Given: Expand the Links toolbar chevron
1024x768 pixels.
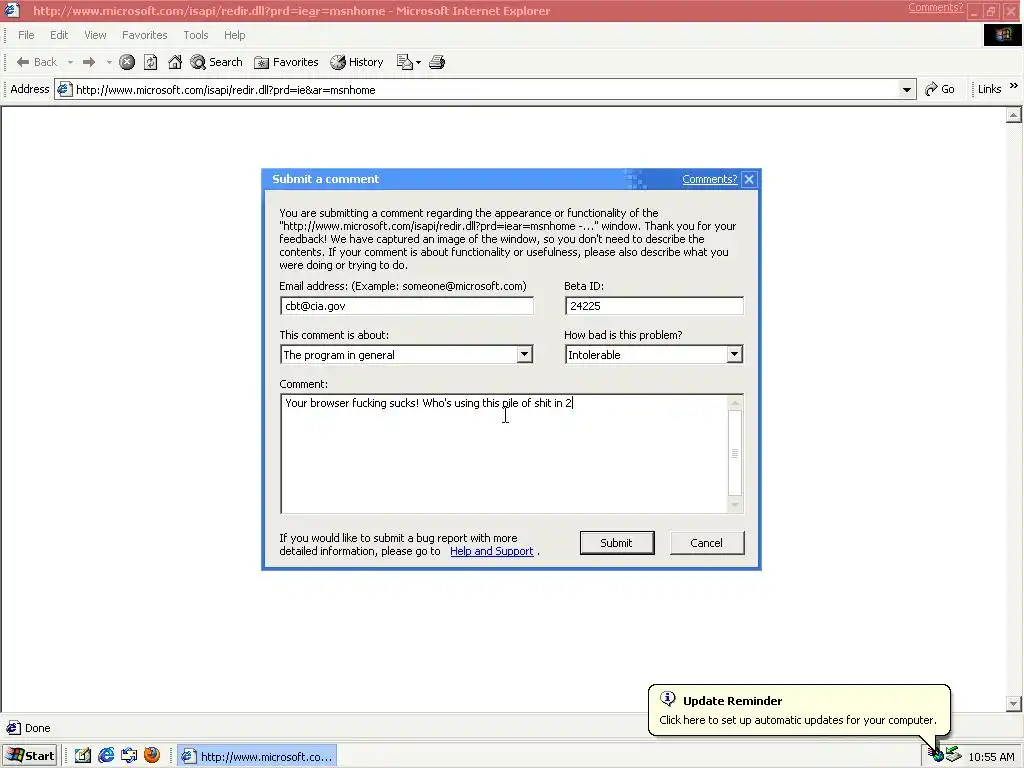Looking at the screenshot, I should click(1014, 86).
